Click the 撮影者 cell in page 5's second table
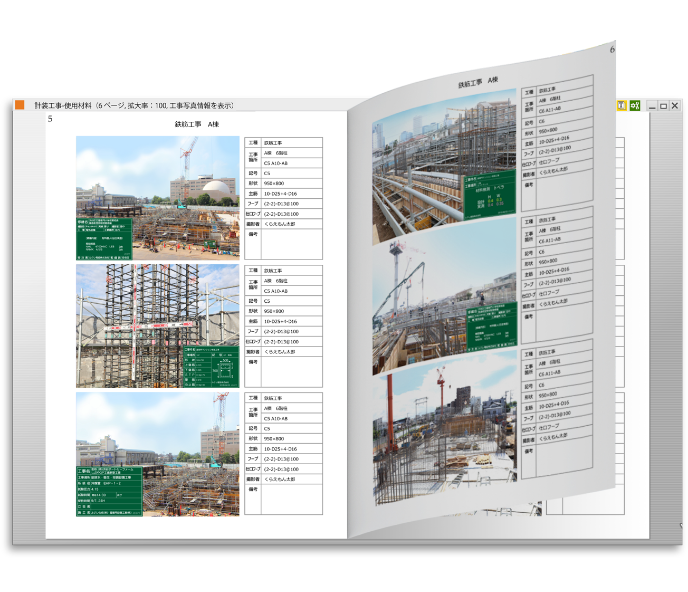Screen dimensions: 688x592 pos(253,352)
